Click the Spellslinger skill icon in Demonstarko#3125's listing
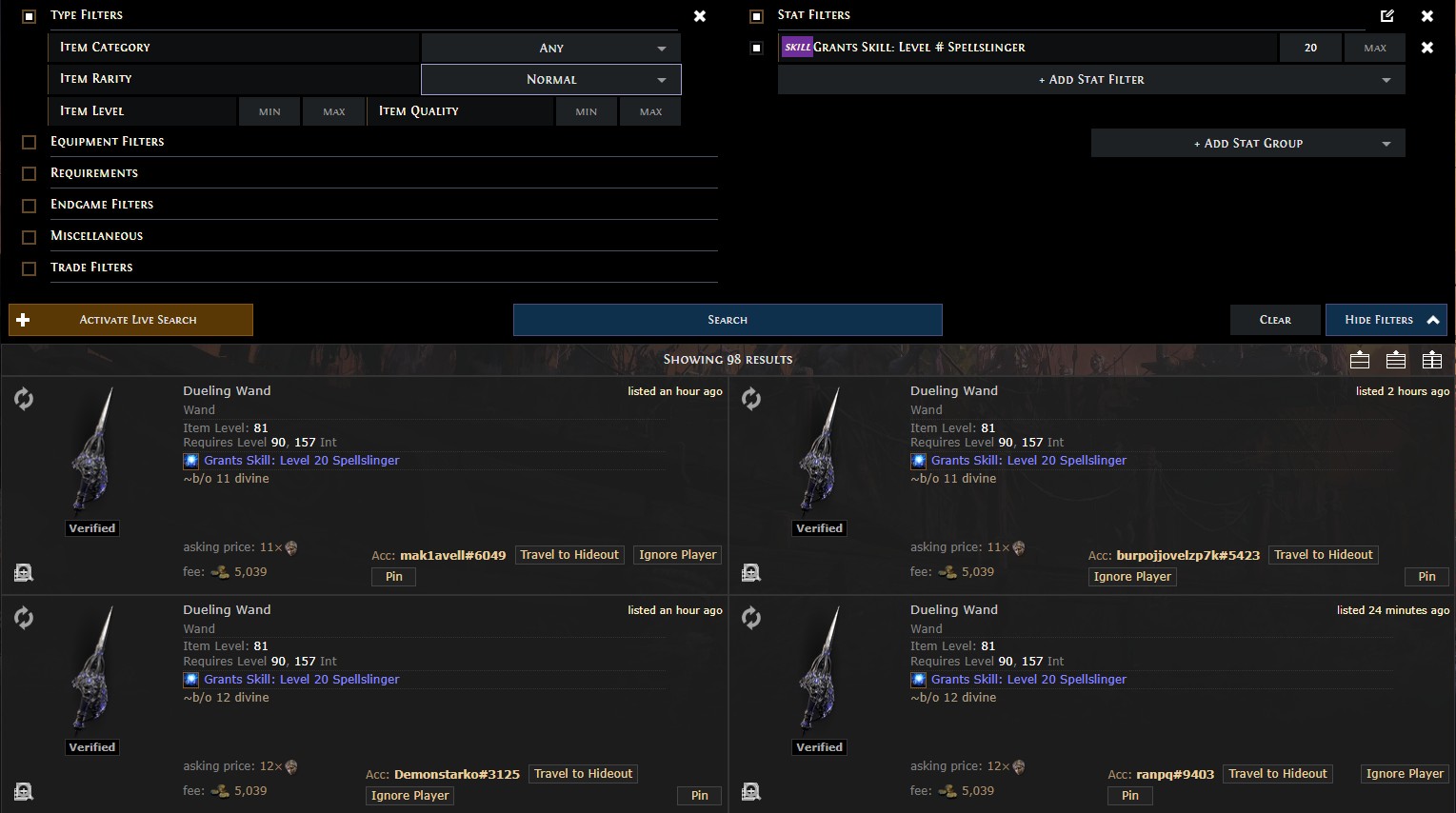 tap(191, 680)
